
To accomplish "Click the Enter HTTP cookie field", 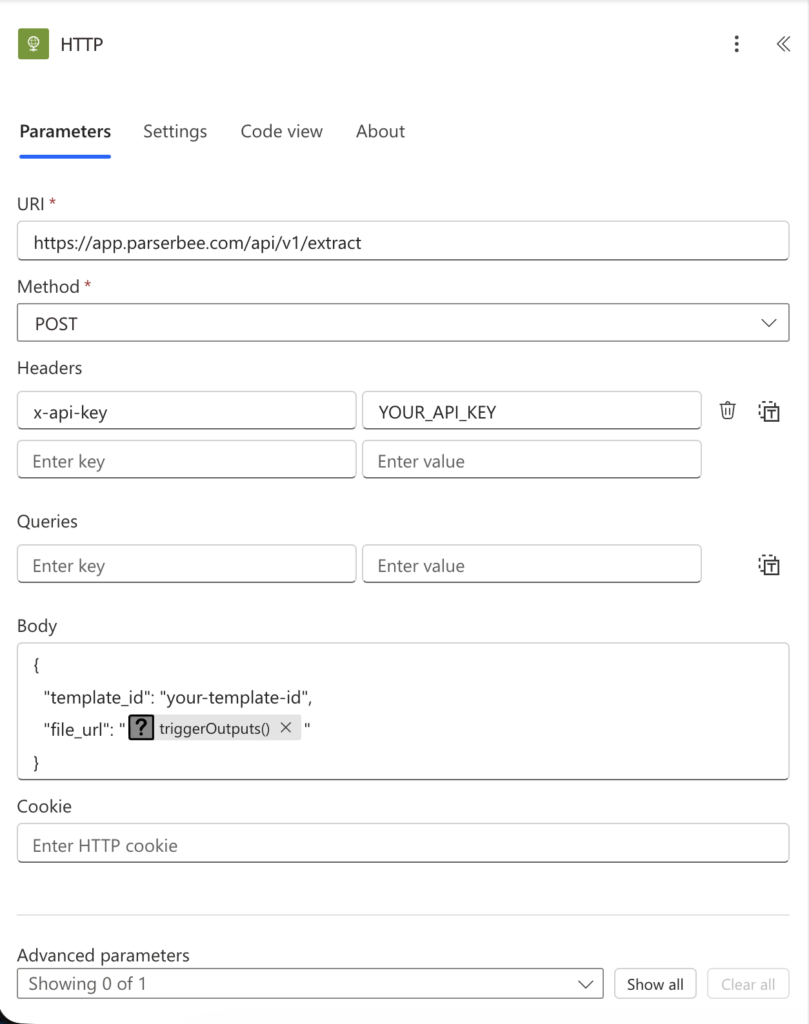I will [403, 844].
